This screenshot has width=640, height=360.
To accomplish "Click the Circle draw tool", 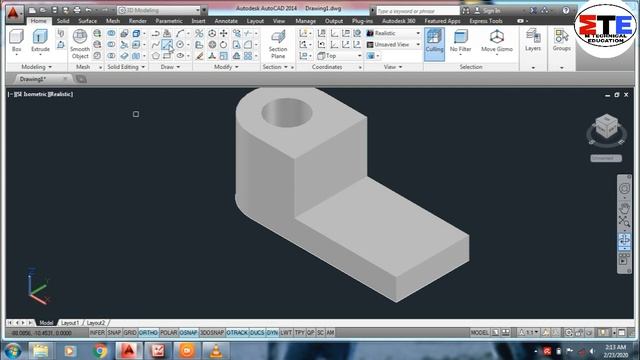I will coord(180,44).
